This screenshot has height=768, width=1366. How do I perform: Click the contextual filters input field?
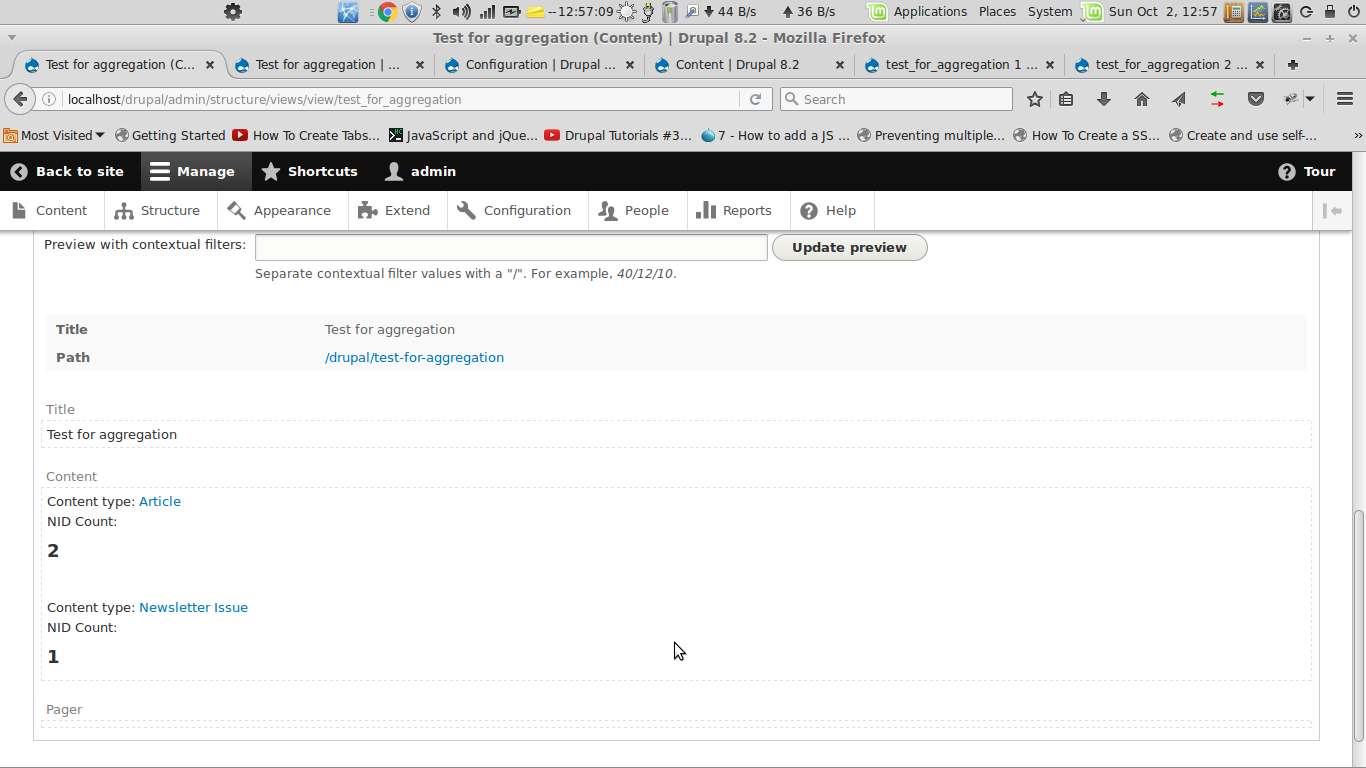click(511, 247)
